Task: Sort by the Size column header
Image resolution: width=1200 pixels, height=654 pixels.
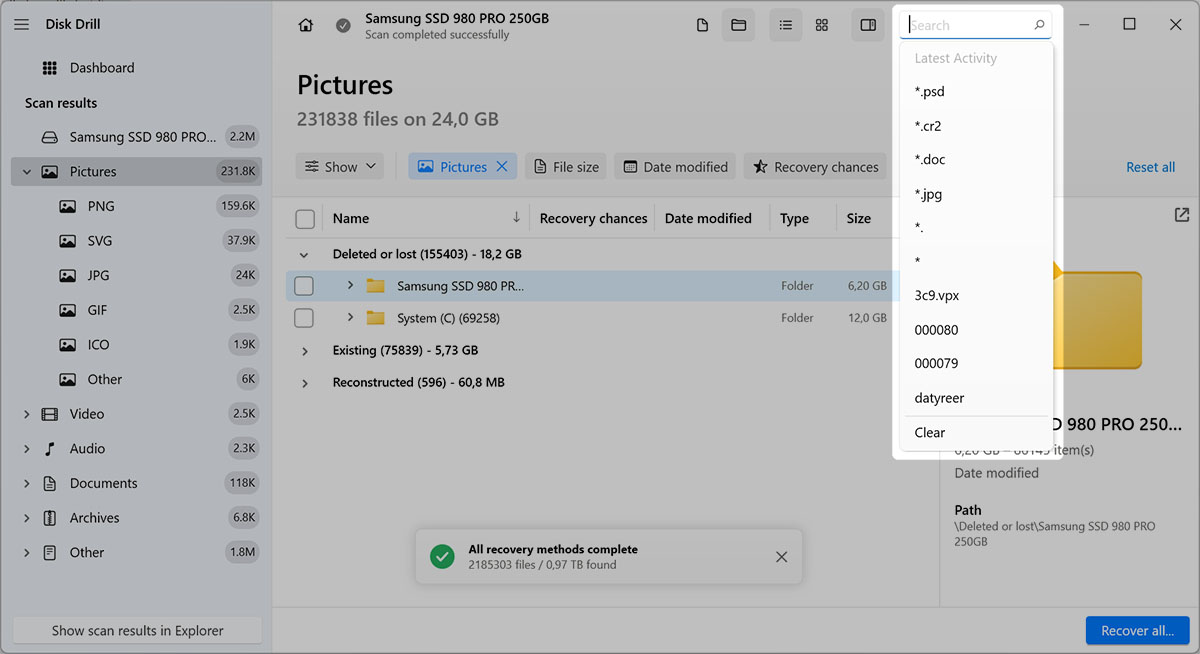Action: point(858,218)
